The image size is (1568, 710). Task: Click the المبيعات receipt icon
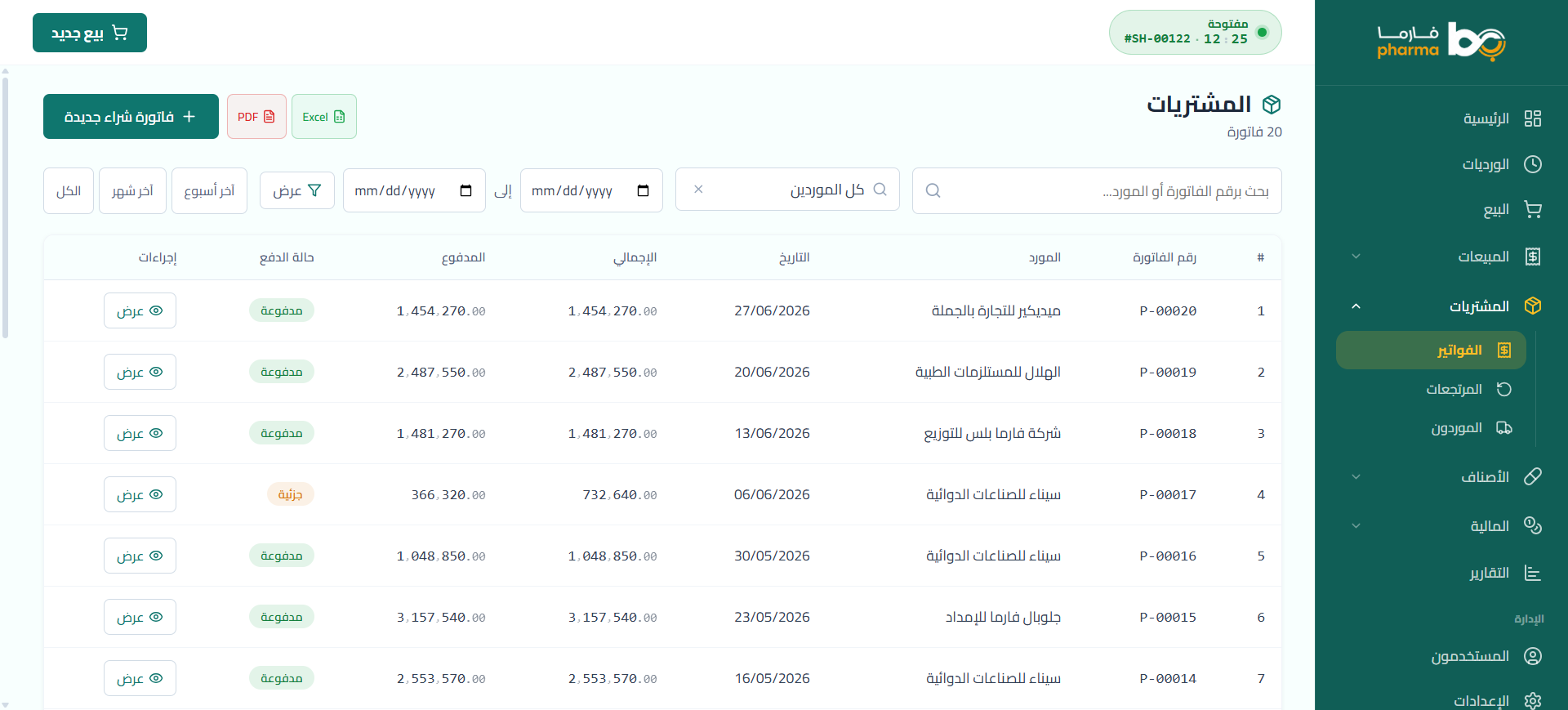[x=1533, y=257]
